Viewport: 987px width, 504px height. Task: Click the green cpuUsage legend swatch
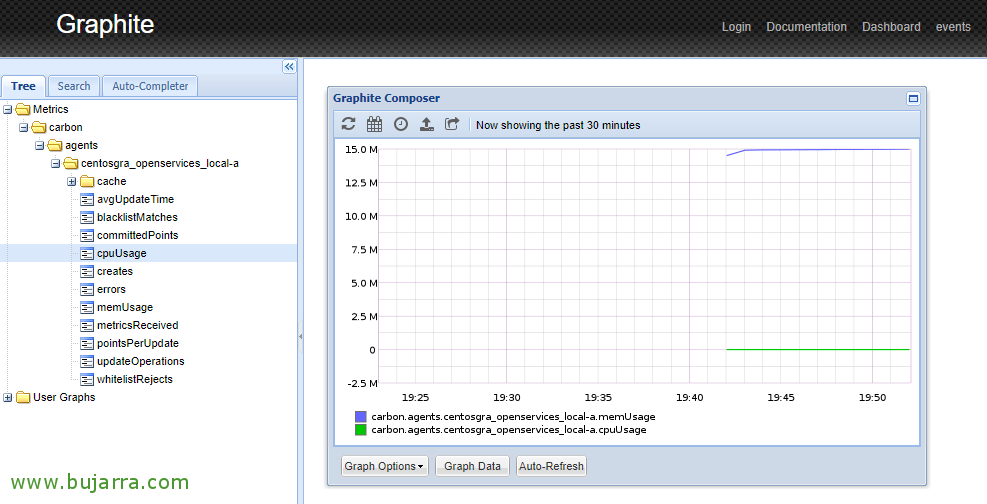point(361,430)
